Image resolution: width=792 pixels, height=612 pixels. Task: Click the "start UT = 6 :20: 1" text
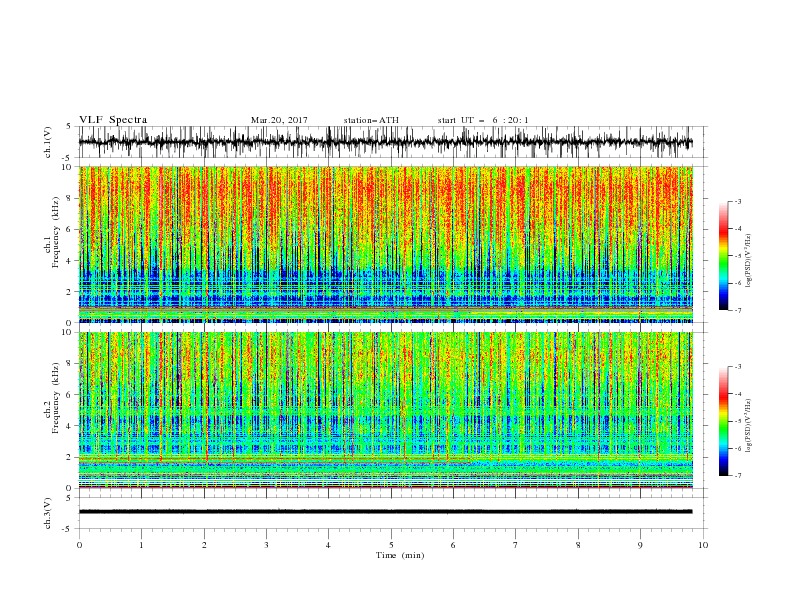(x=483, y=120)
